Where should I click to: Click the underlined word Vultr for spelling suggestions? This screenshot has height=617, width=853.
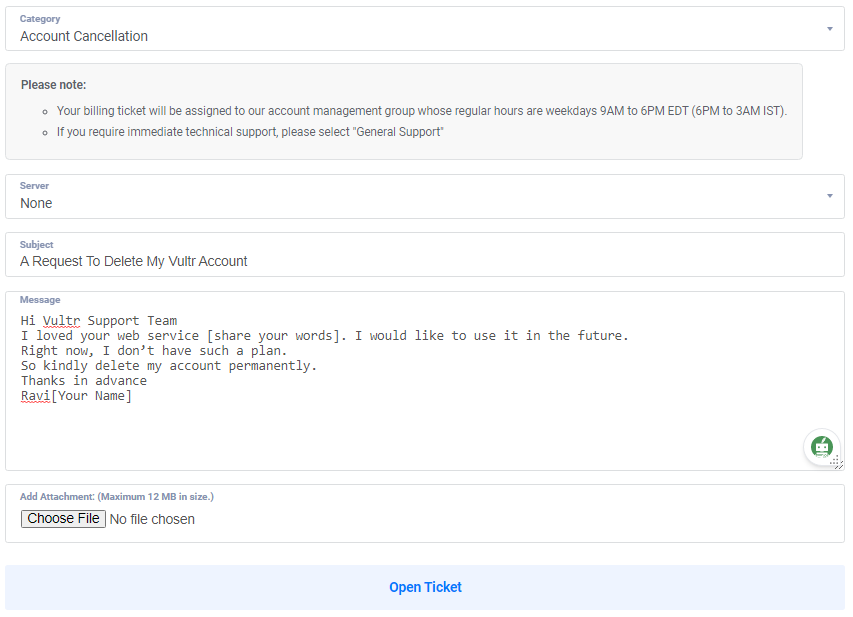pos(60,320)
